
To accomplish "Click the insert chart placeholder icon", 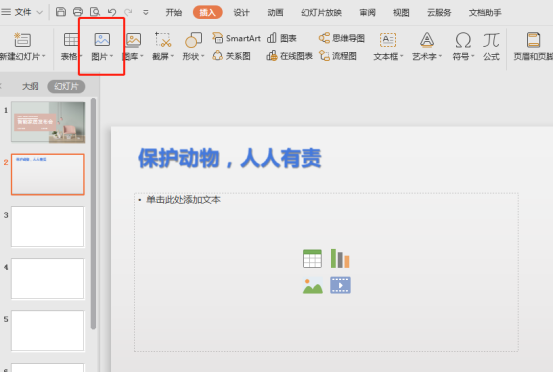I will pyautogui.click(x=340, y=259).
